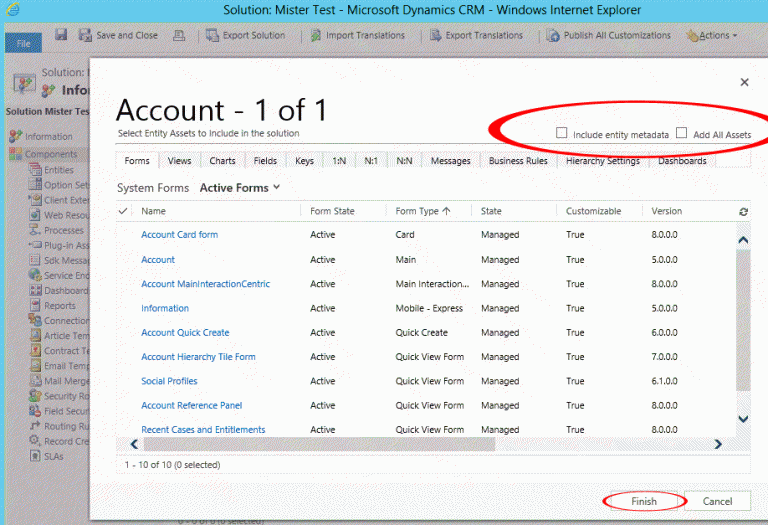Open the Account MainInteractionCentric form link
Image resolution: width=768 pixels, height=525 pixels.
206,284
